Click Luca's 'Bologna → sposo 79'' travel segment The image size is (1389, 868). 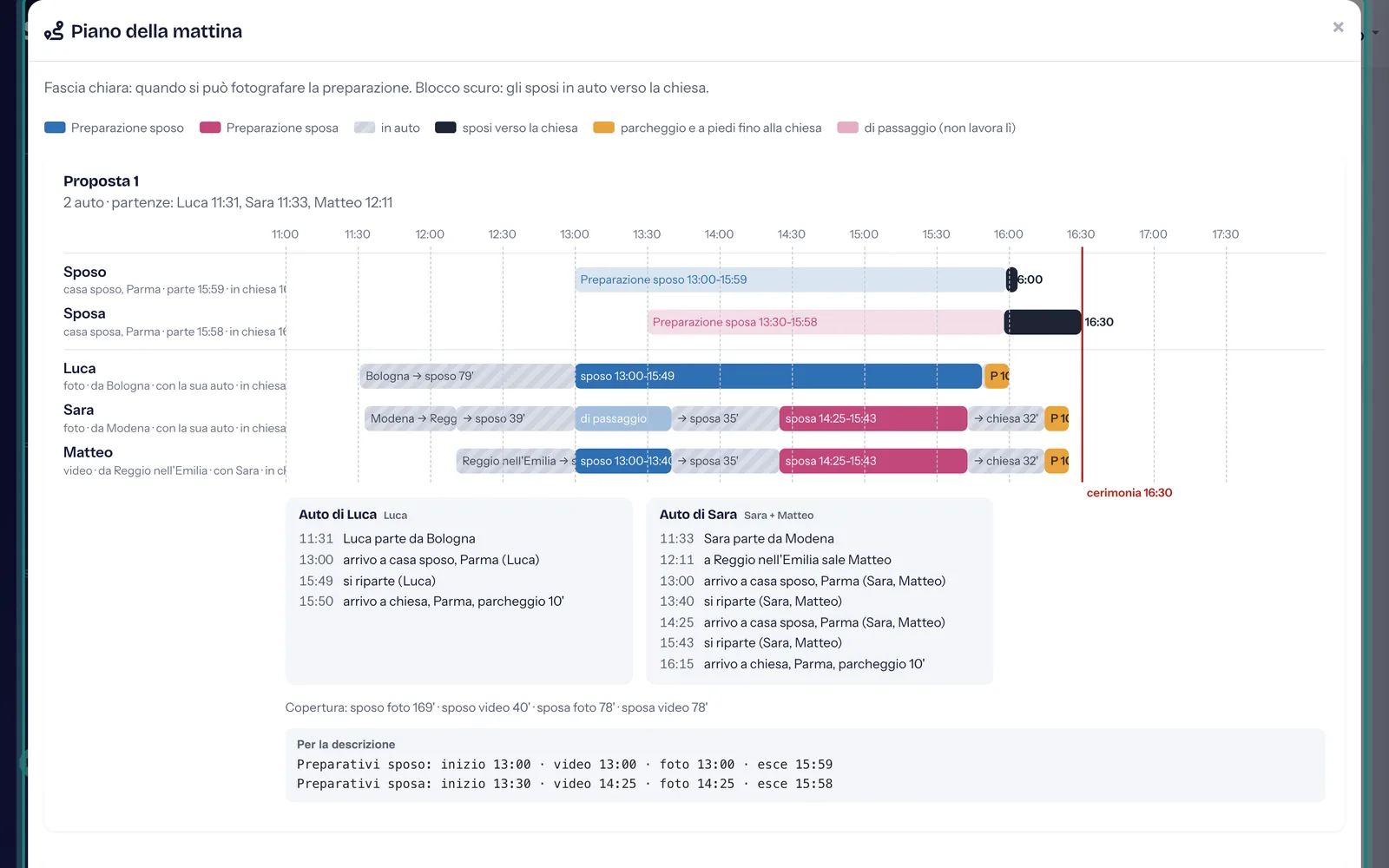467,376
